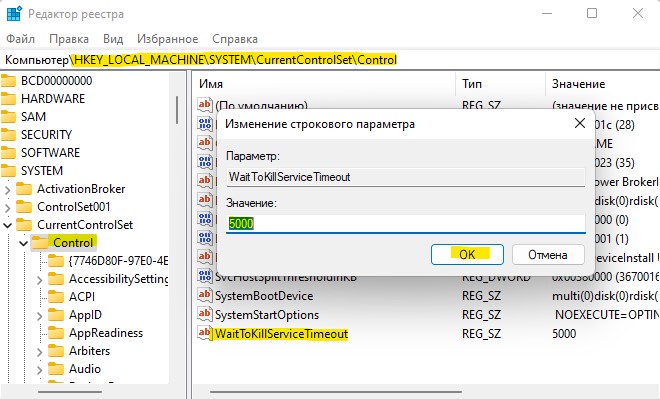This screenshot has width=660, height=399.
Task: Select the AppReadiness key
Action: (x=106, y=333)
